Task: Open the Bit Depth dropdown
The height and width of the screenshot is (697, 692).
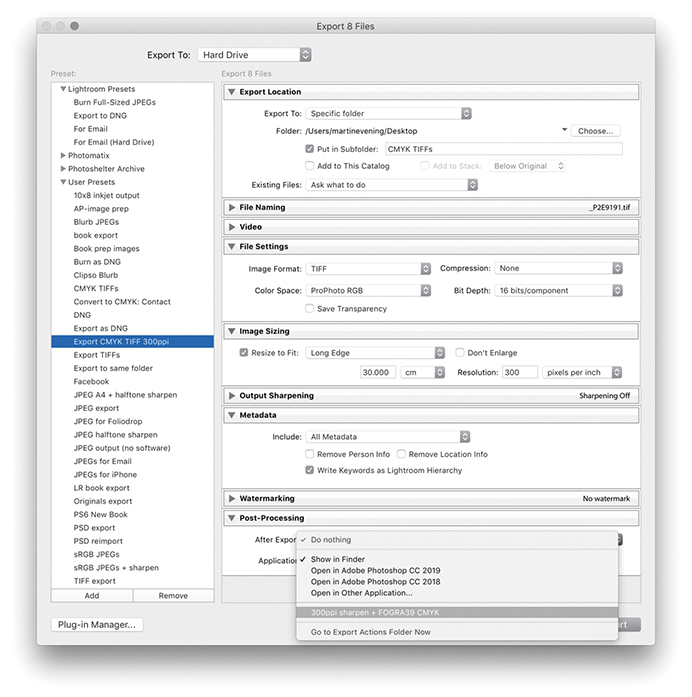Action: click(559, 291)
